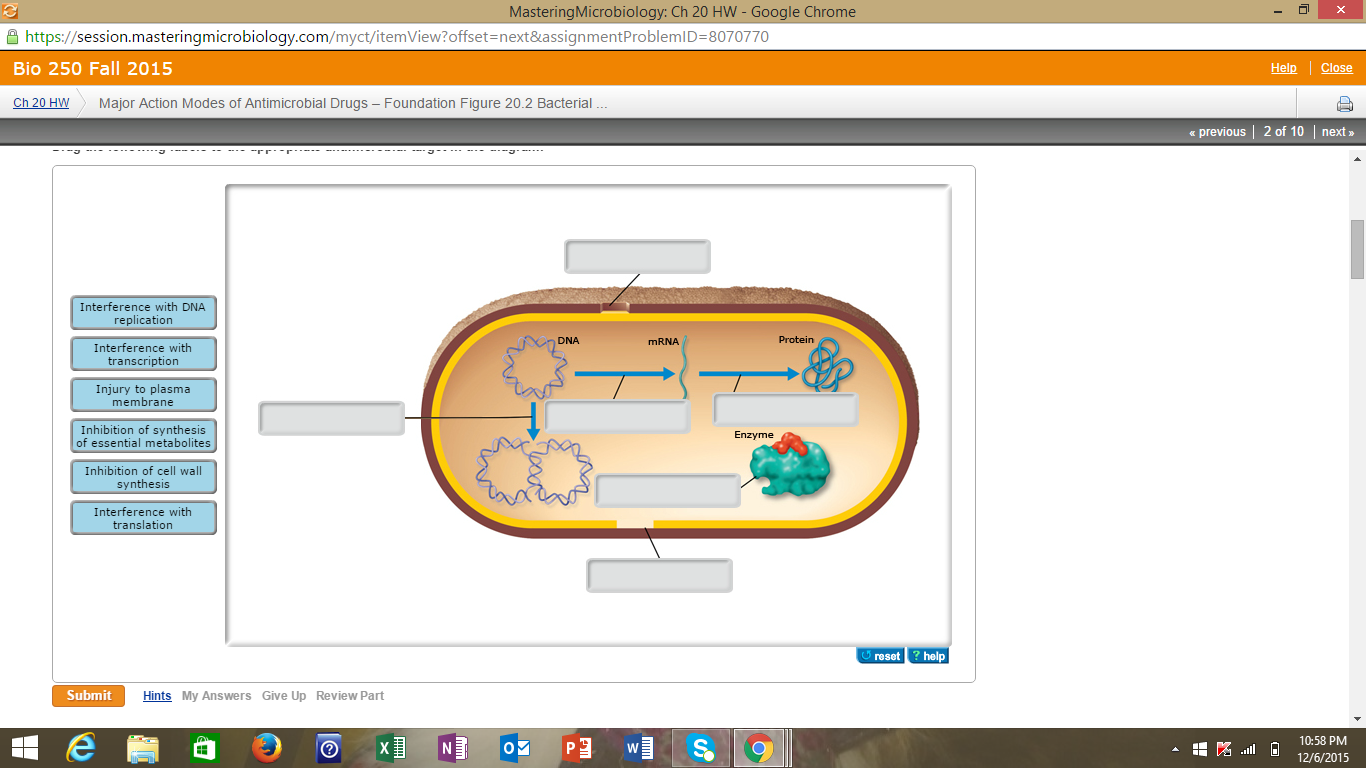
Task: Click the printer icon to print the assignment
Action: [x=1345, y=103]
